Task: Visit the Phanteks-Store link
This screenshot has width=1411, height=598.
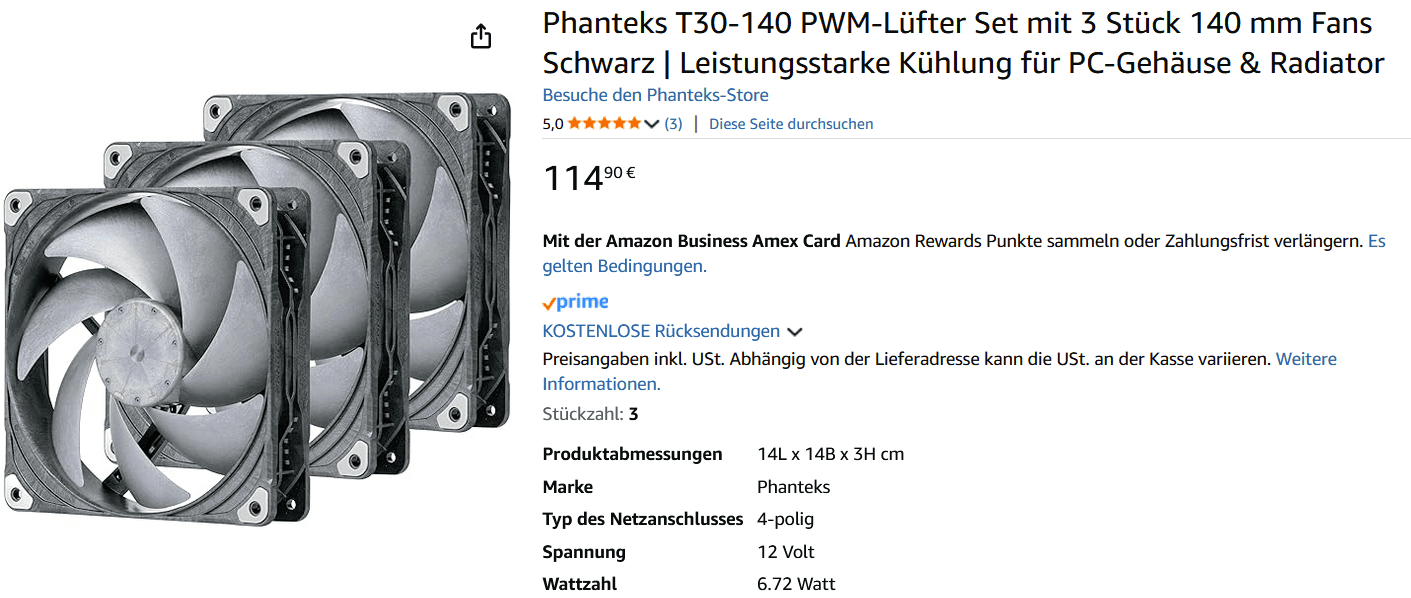Action: [655, 95]
